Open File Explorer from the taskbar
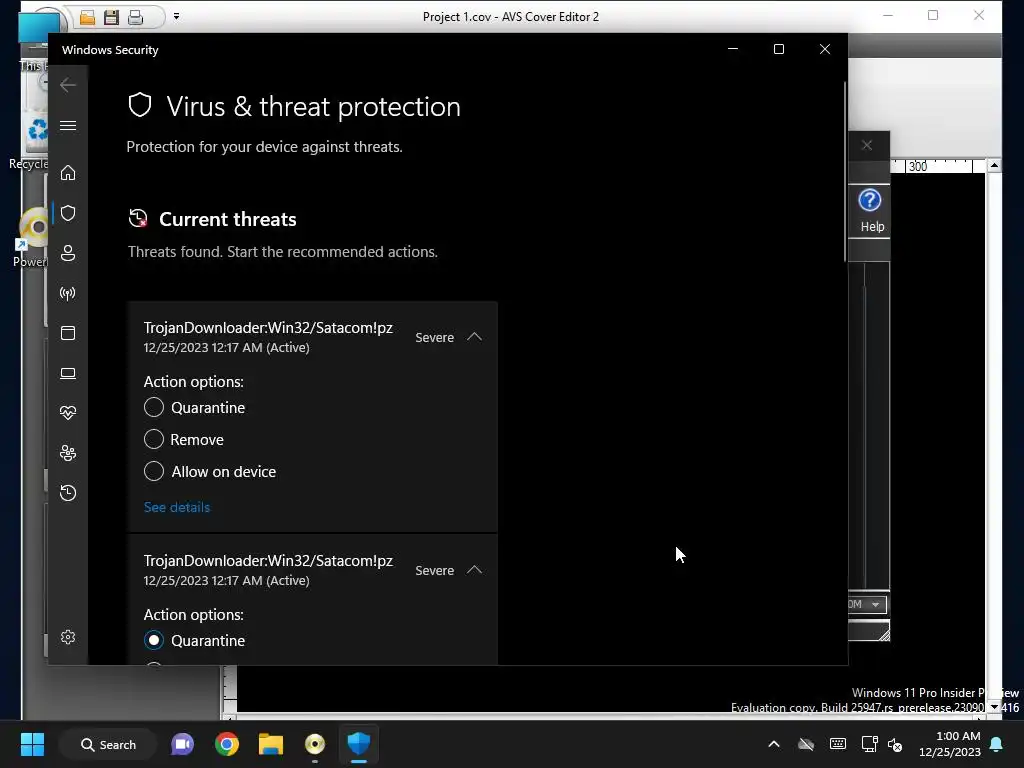This screenshot has height=768, width=1024. point(271,744)
